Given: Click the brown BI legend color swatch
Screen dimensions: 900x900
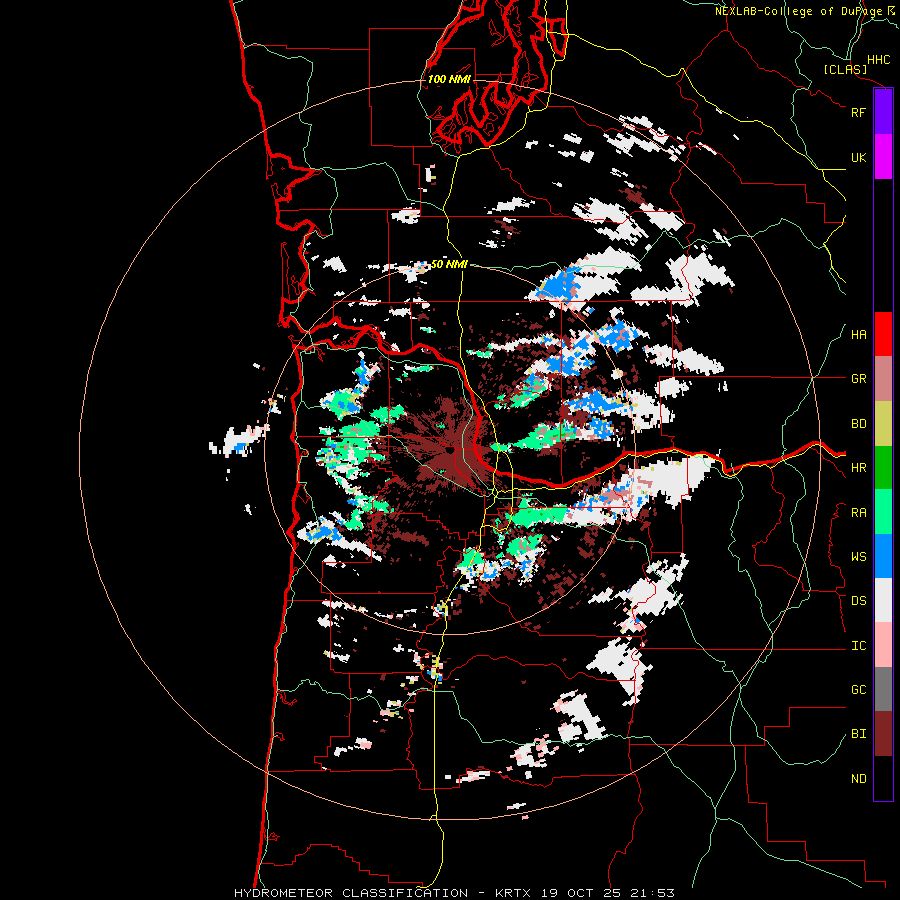Looking at the screenshot, I should tap(883, 734).
